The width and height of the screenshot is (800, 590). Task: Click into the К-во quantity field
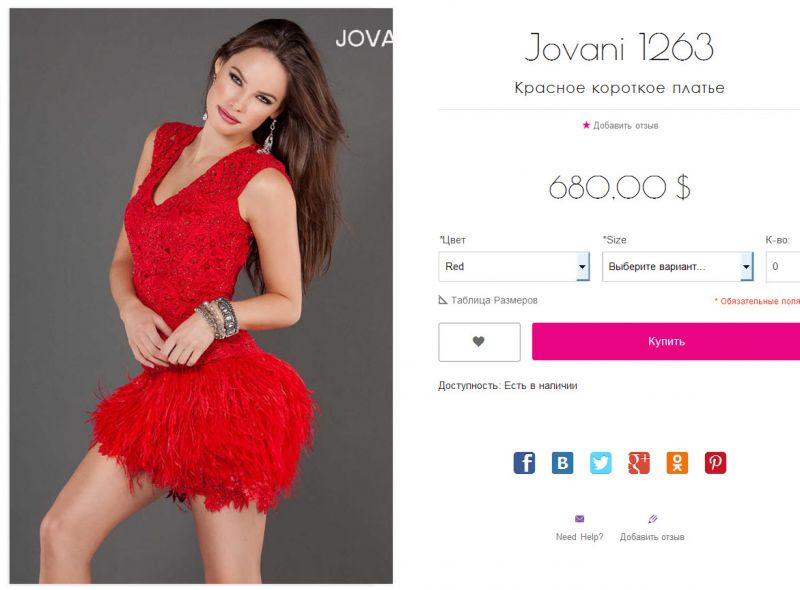[783, 266]
